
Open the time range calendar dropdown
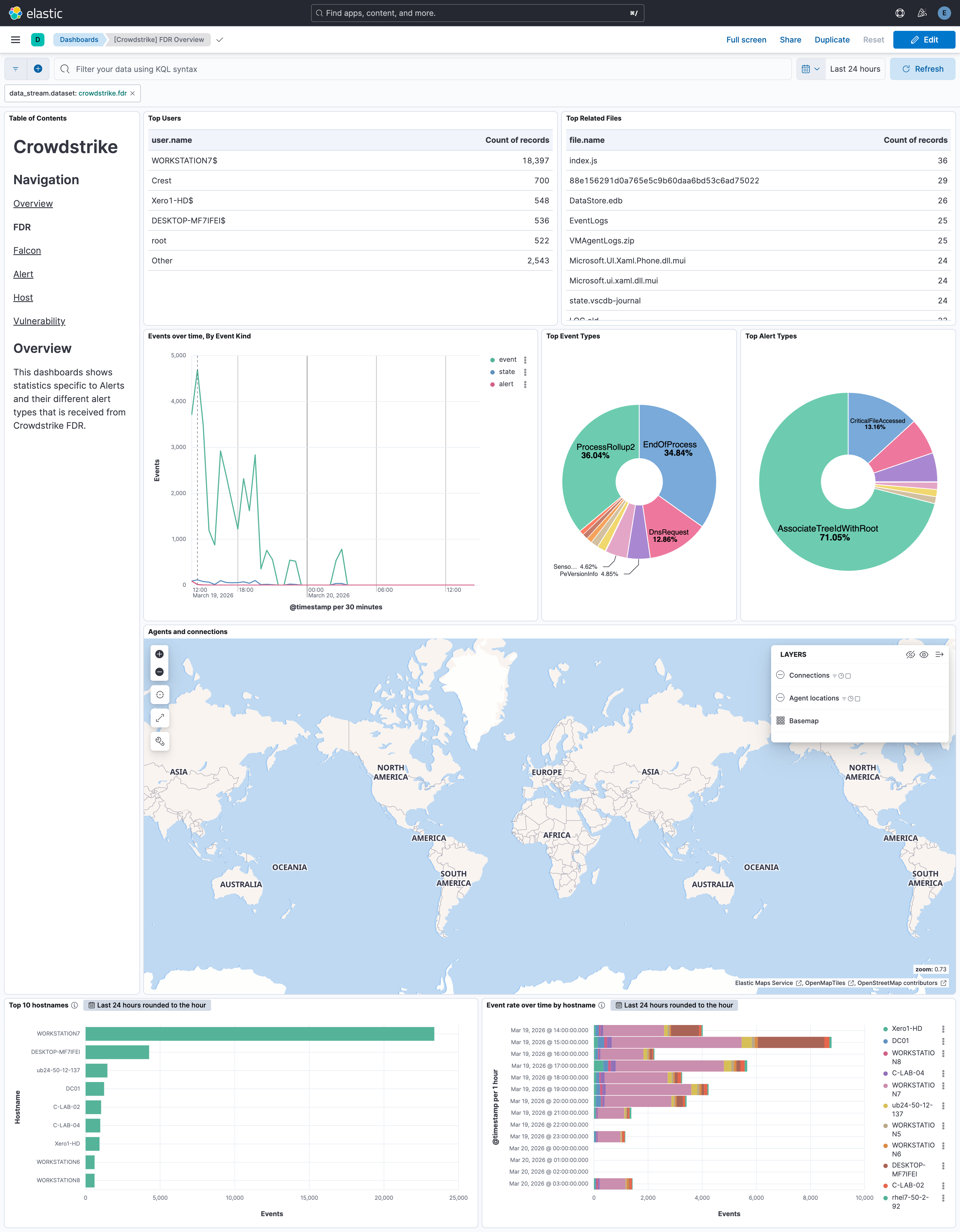pos(811,69)
